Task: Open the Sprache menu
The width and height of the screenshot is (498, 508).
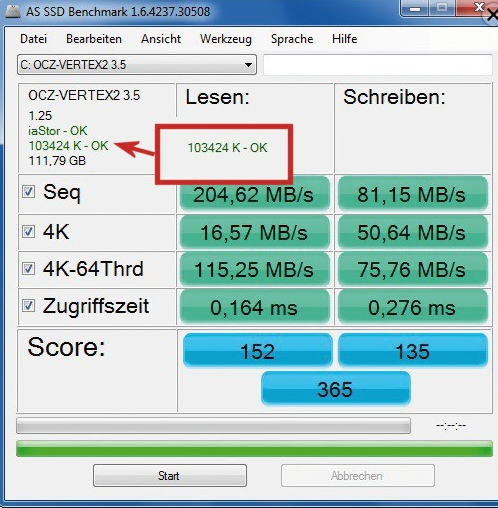Action: (x=292, y=39)
